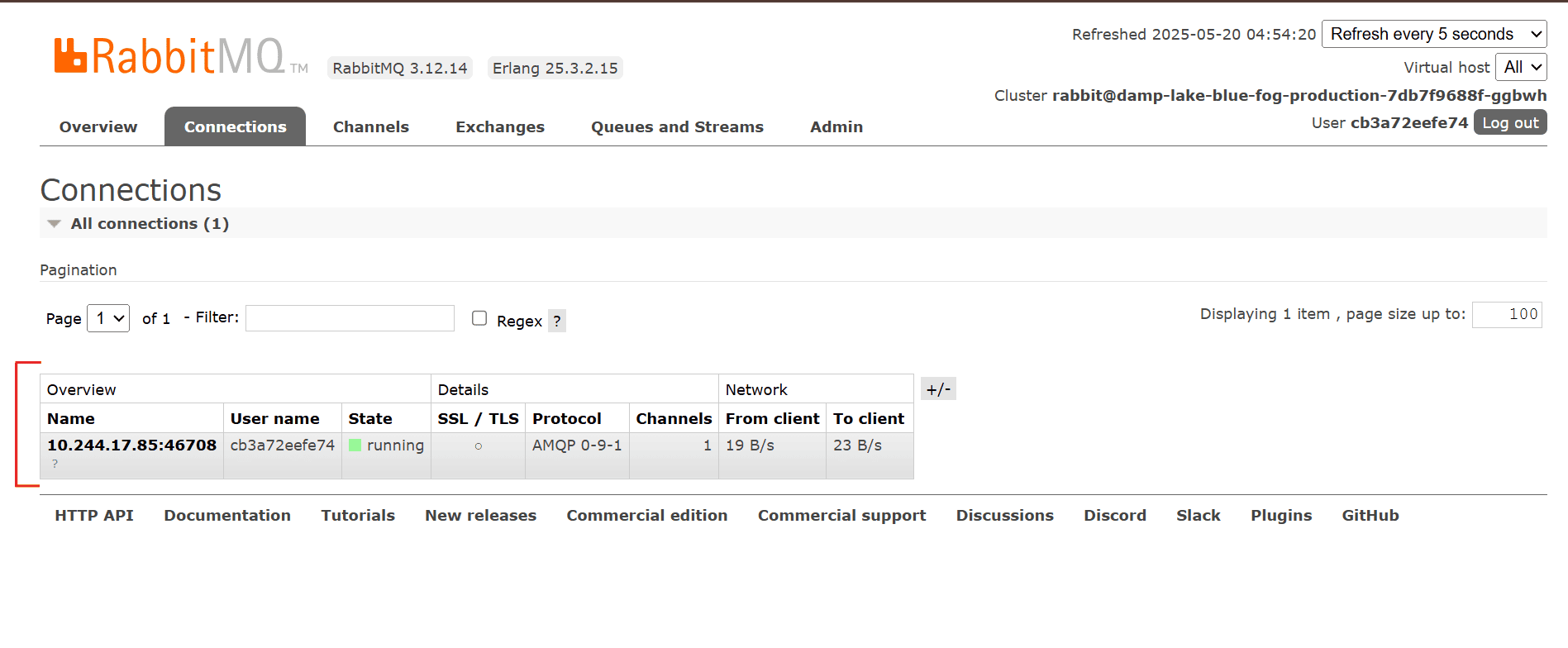Sort by the Channels column header

[674, 418]
